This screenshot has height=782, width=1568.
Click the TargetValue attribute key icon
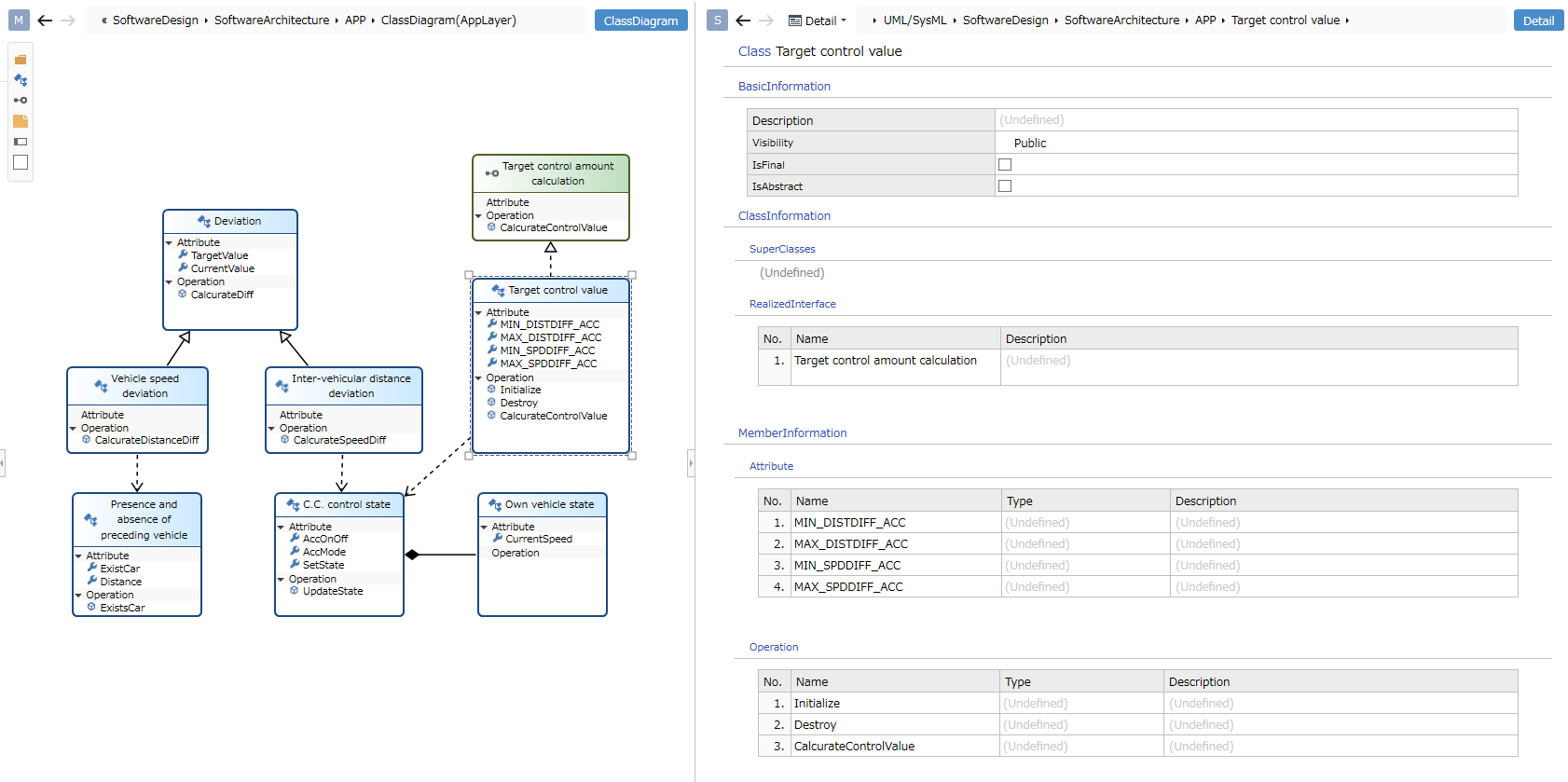pos(183,254)
